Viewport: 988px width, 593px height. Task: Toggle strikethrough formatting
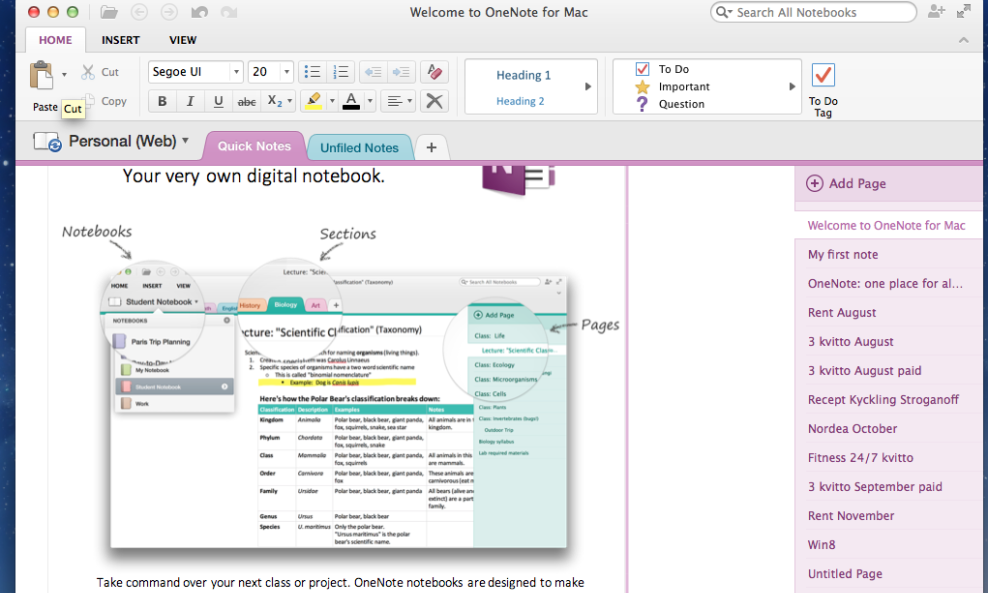pyautogui.click(x=246, y=101)
